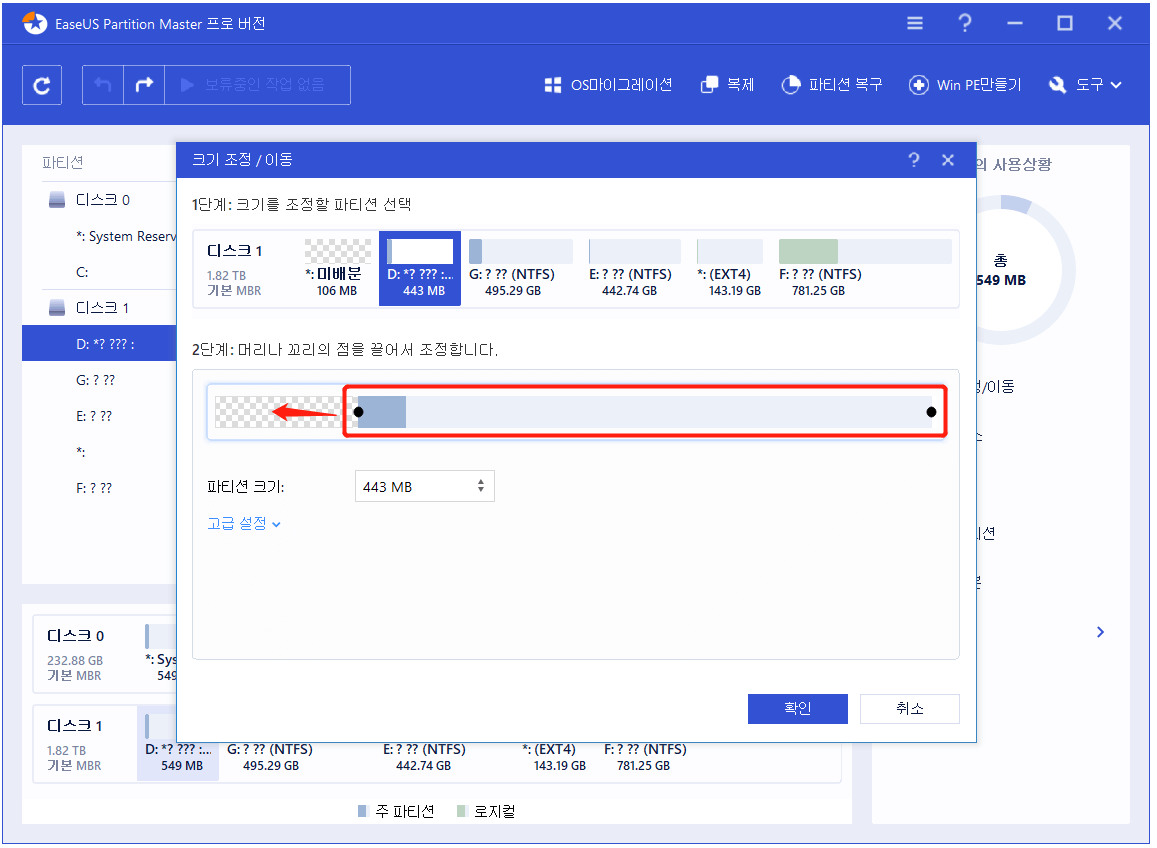Viewport: 1157px width, 848px height.
Task: Select the E: NTFS 442.74 GB partition
Action: (x=634, y=269)
